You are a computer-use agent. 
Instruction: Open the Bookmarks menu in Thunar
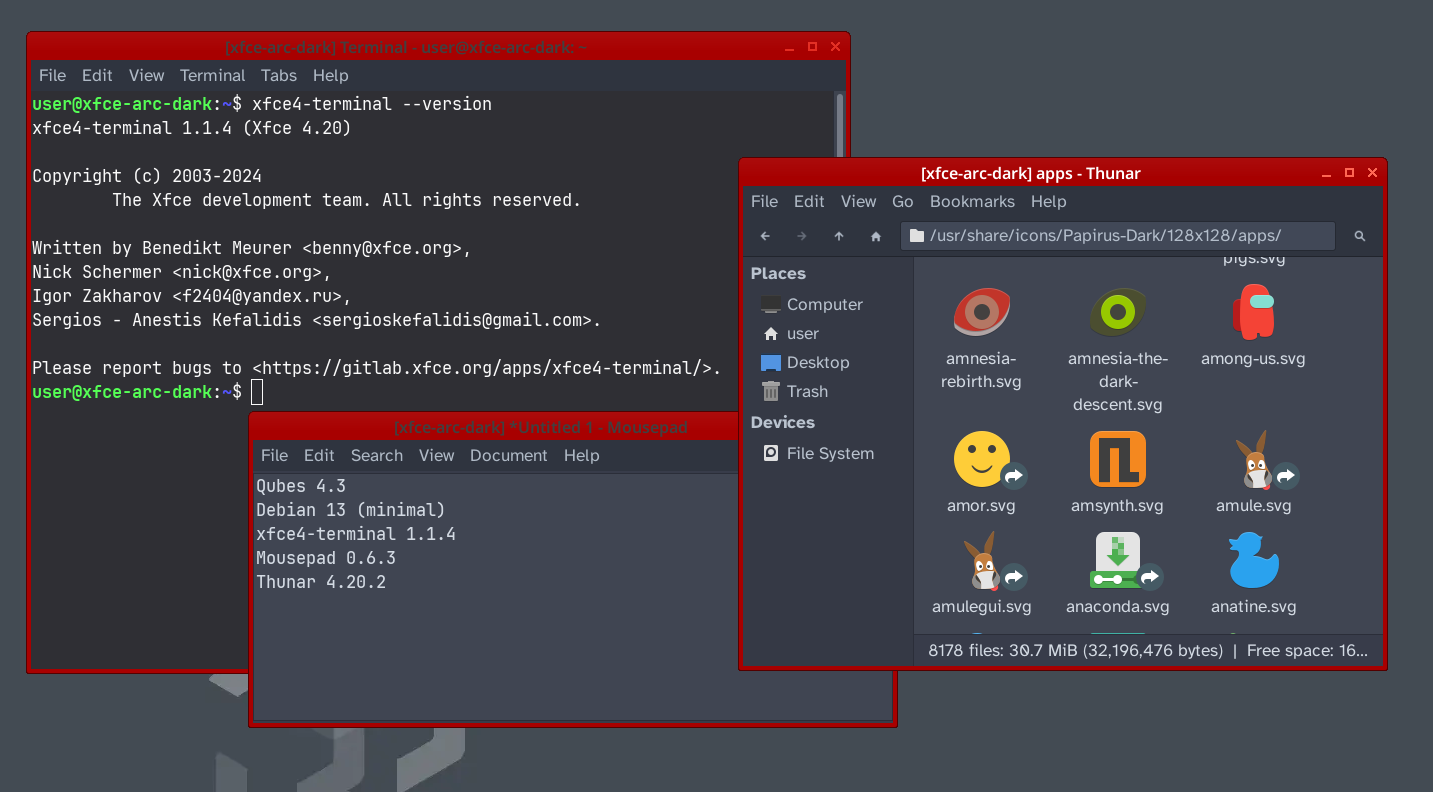coord(972,201)
